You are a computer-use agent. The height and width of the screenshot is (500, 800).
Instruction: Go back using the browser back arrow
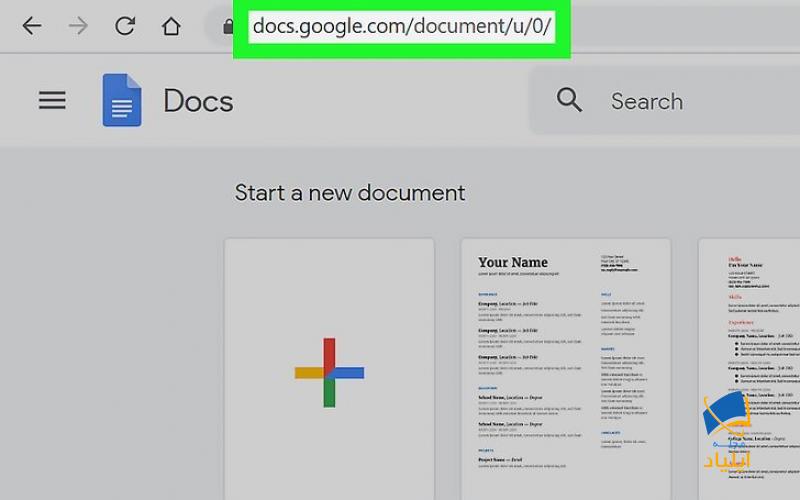(x=32, y=26)
